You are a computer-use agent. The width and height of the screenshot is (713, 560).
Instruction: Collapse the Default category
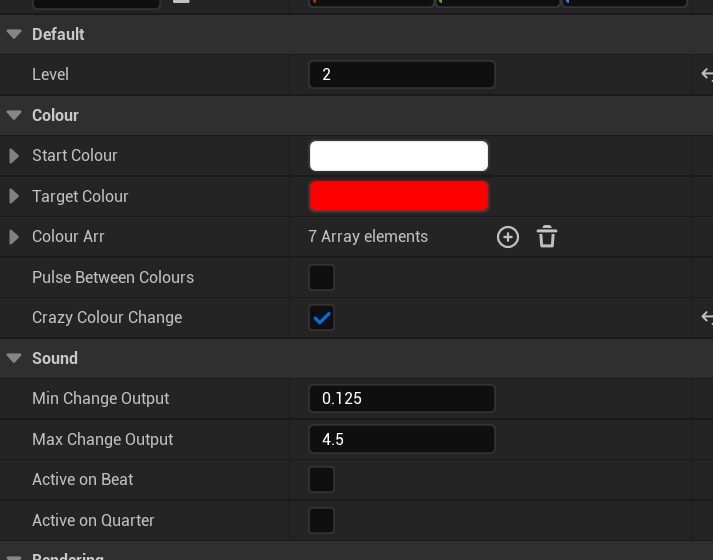[x=14, y=34]
